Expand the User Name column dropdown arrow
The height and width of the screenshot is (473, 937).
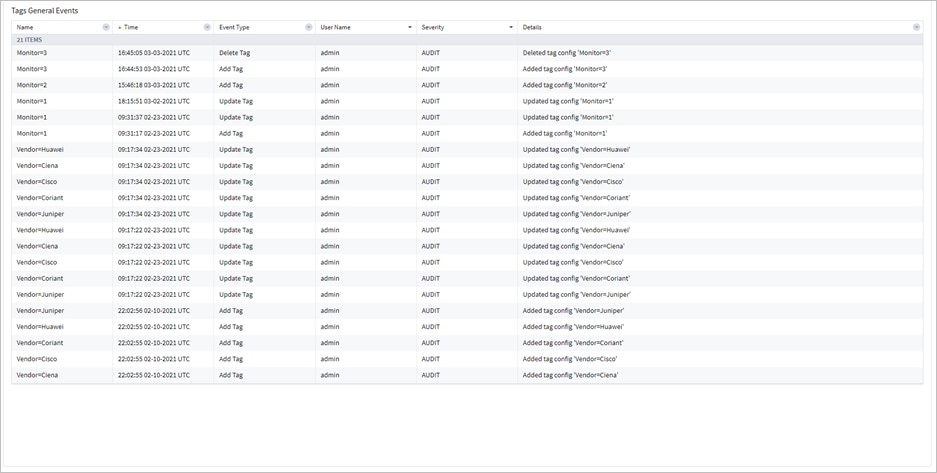click(410, 27)
